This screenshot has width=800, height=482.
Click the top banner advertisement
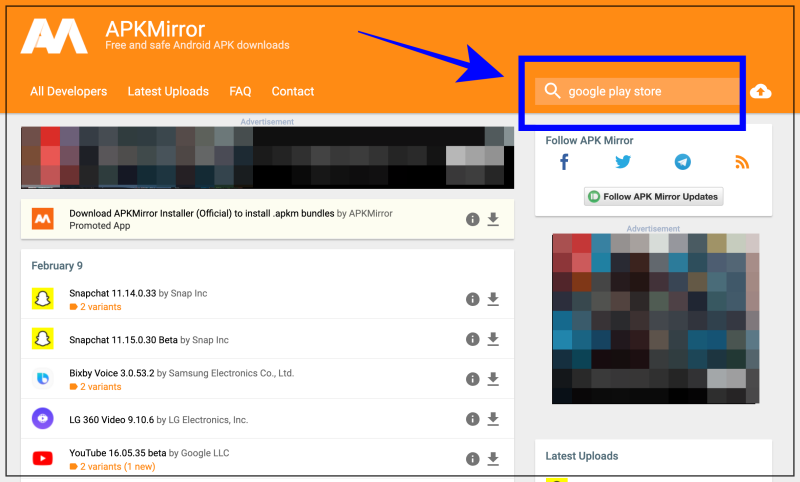(267, 158)
